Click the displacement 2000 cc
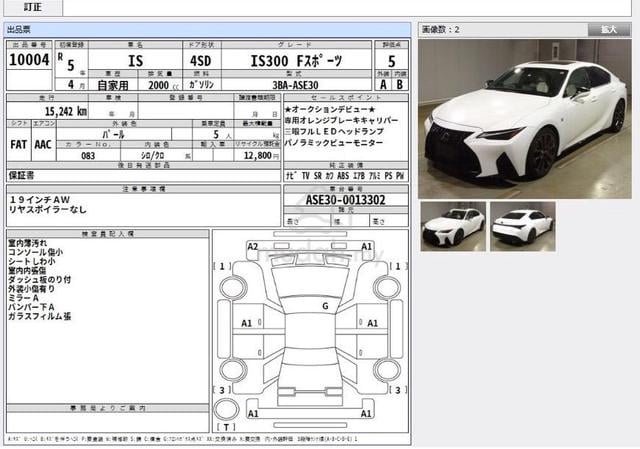 point(164,85)
